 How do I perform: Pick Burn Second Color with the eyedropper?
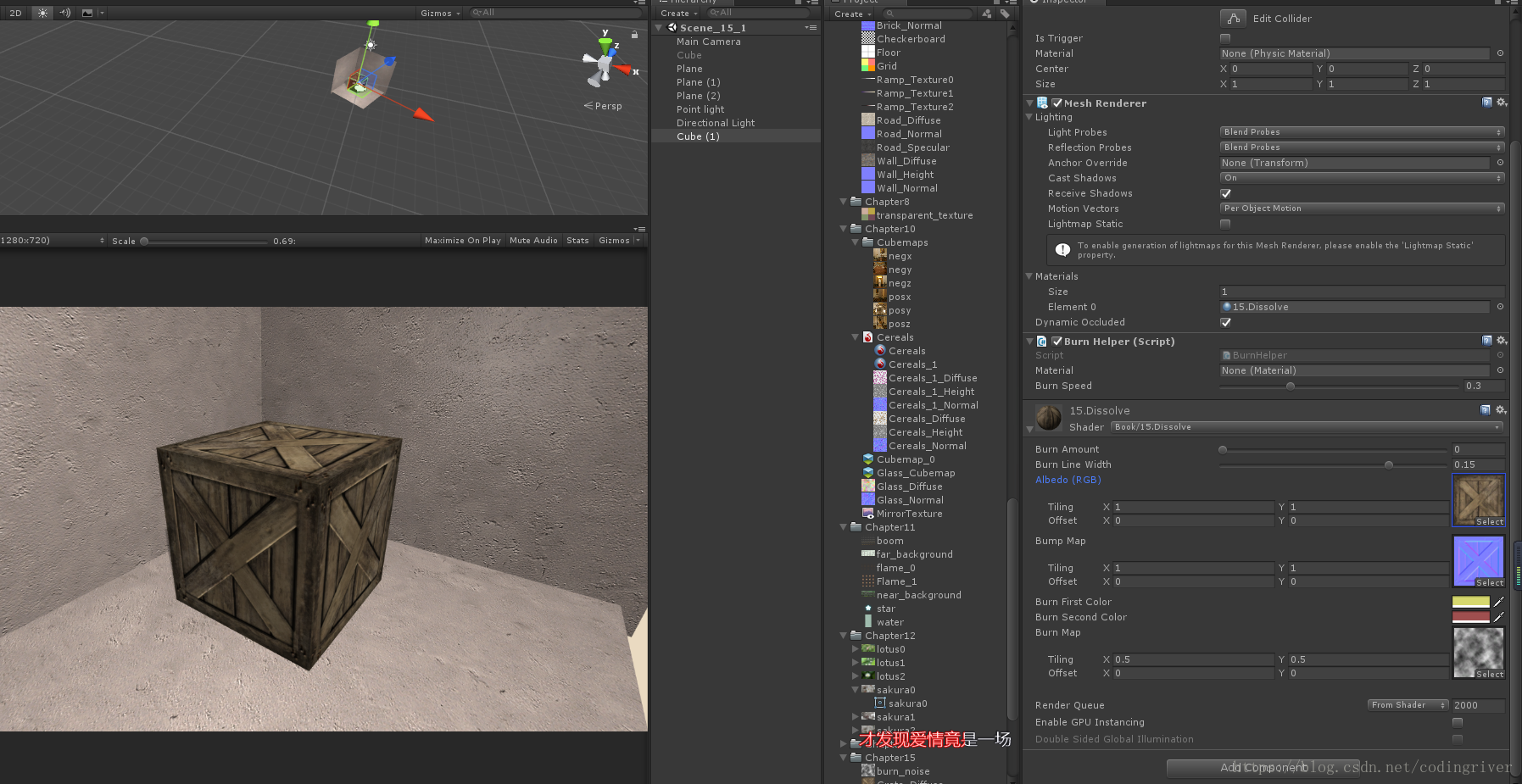point(1498,617)
